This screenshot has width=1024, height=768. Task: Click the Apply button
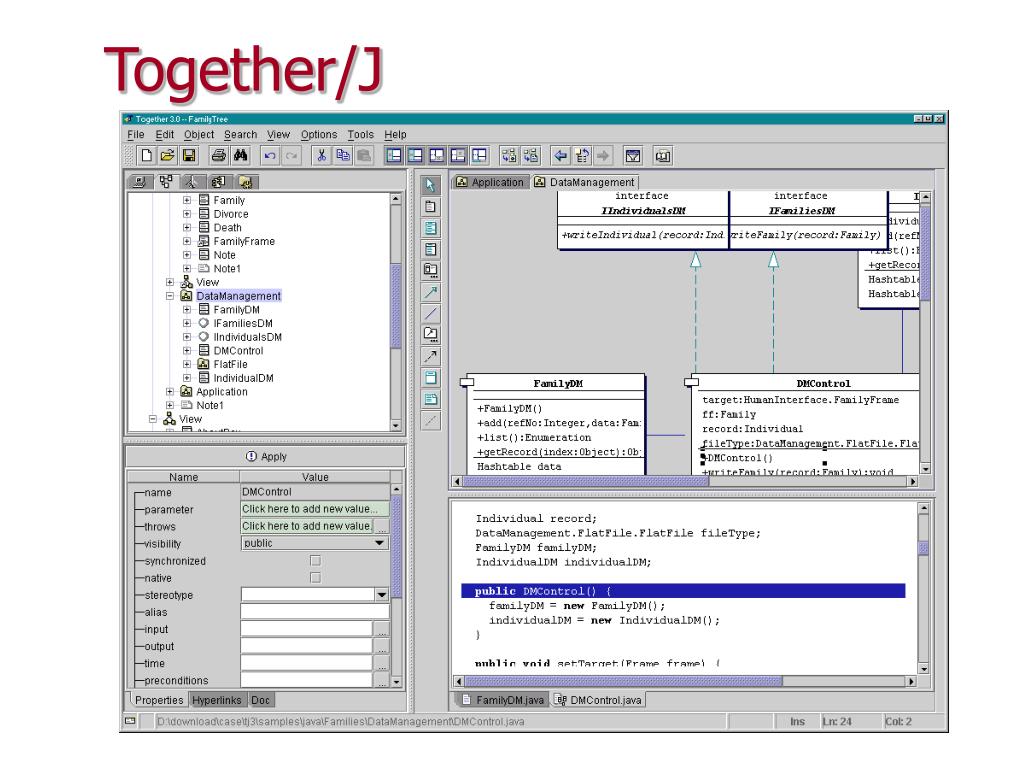click(266, 456)
